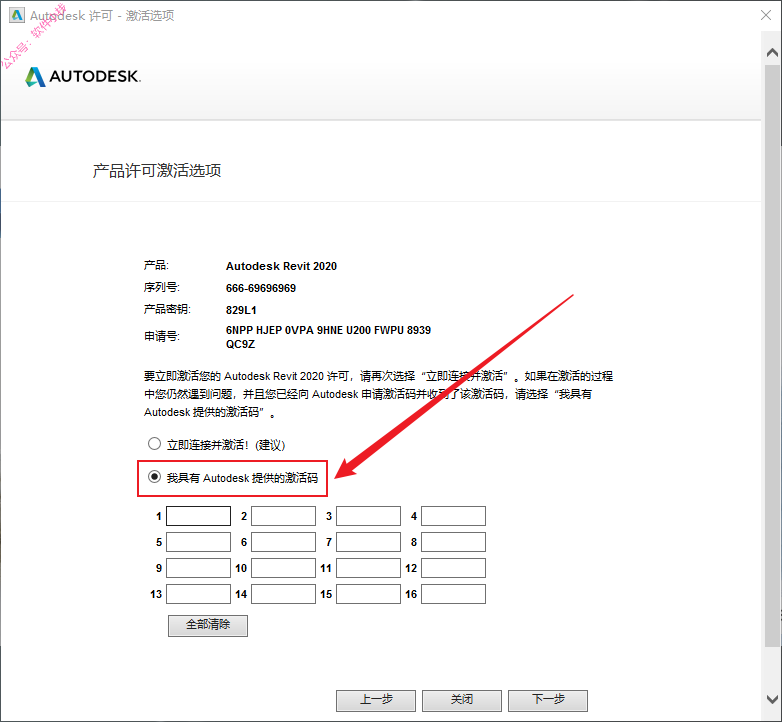Click the 申请号 label
The image size is (782, 722).
coord(162,337)
